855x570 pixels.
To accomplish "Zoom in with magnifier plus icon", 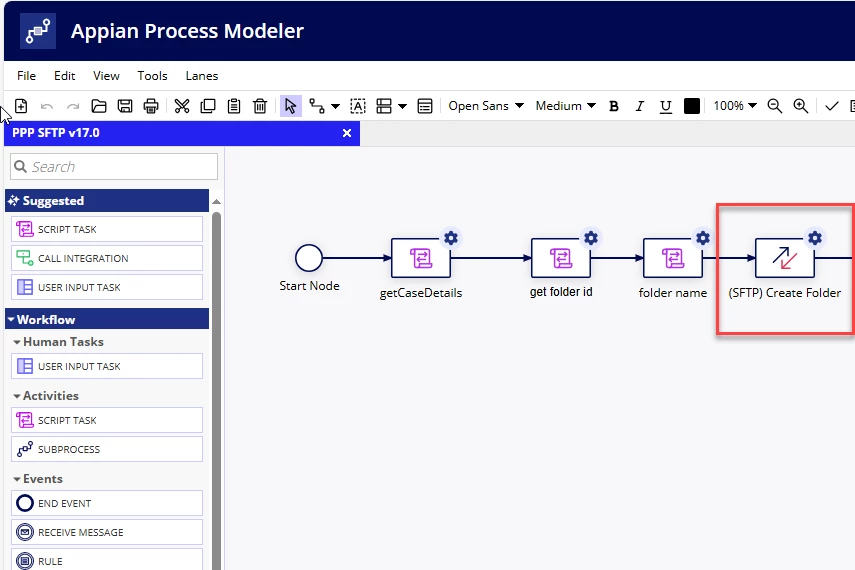I will click(x=800, y=106).
